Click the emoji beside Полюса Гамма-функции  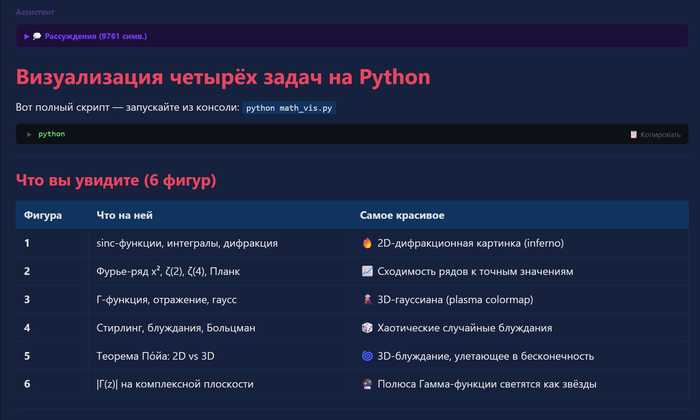pos(366,383)
